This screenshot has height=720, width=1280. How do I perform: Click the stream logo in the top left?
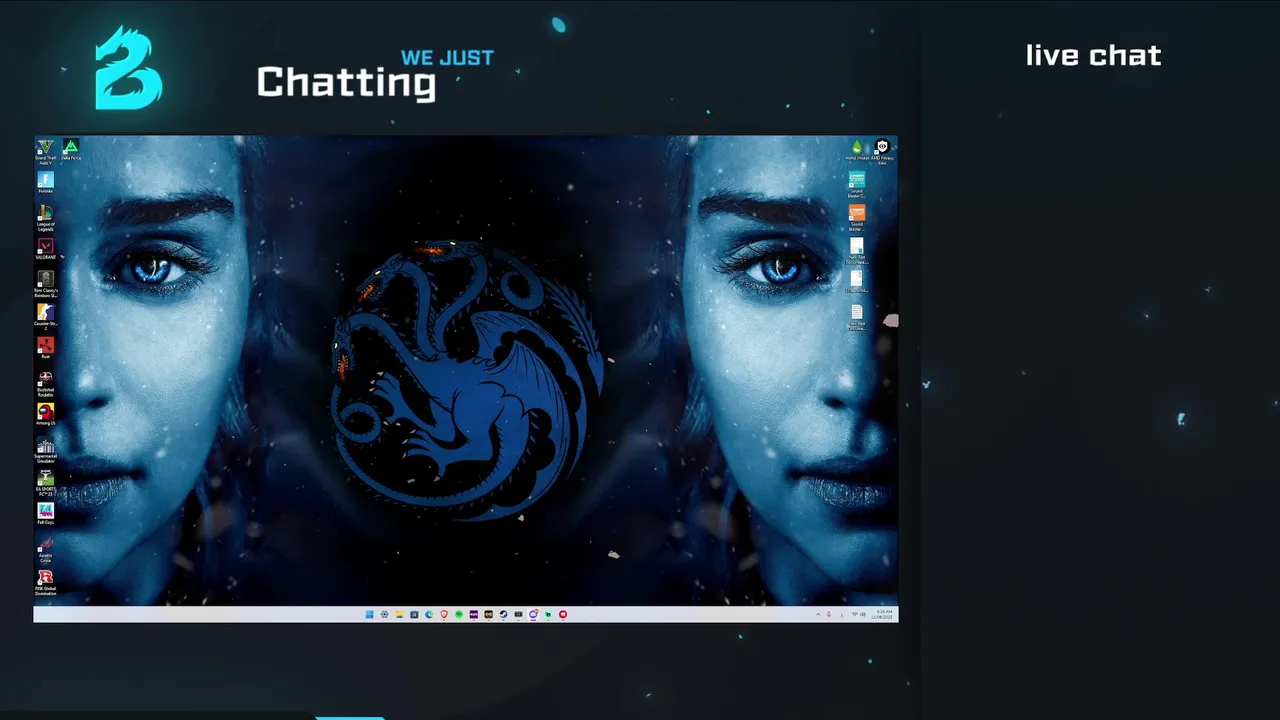click(128, 68)
